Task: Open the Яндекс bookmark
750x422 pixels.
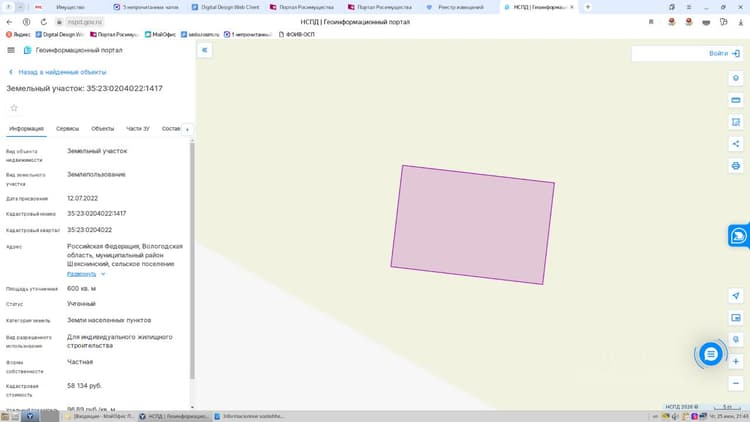Action: [18, 34]
